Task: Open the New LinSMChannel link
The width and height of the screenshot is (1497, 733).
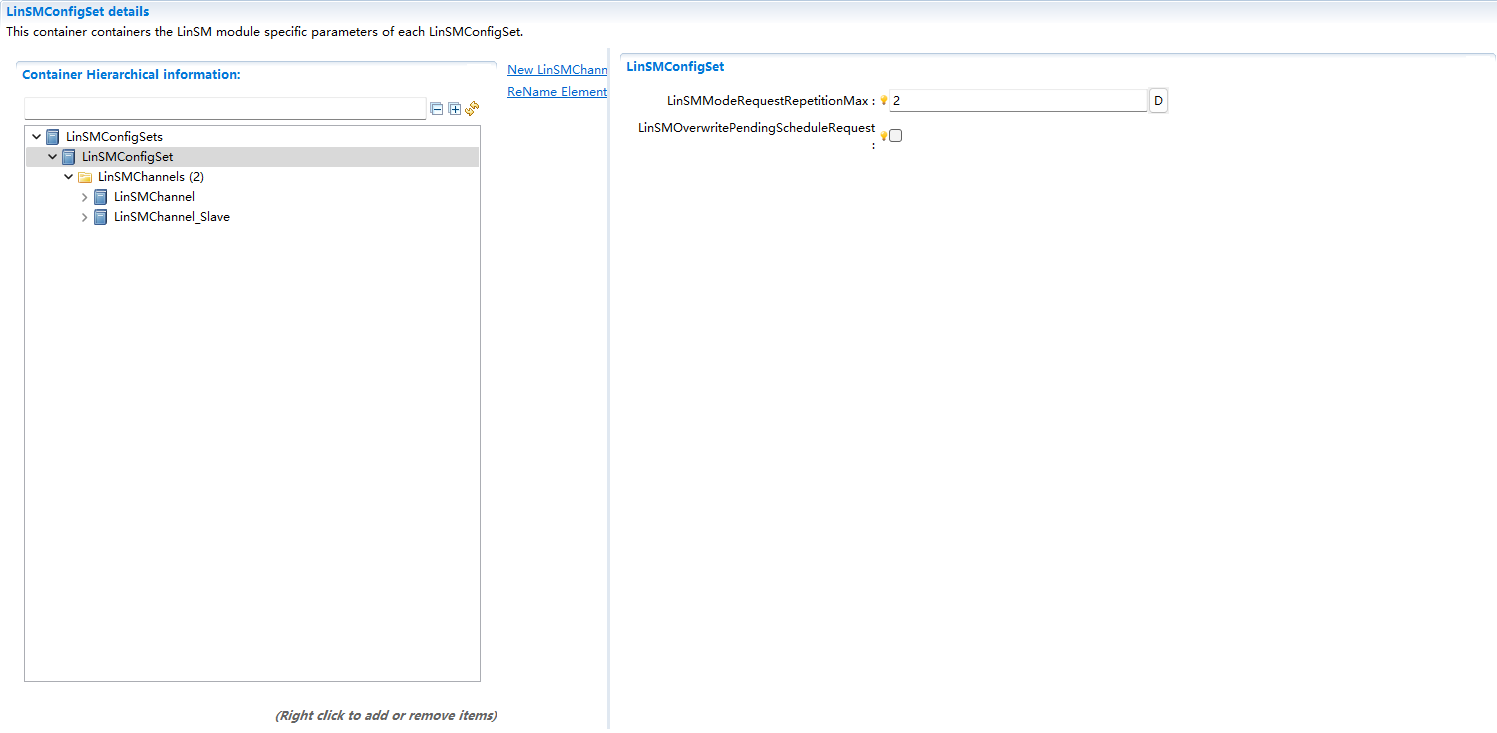Action: click(x=557, y=69)
